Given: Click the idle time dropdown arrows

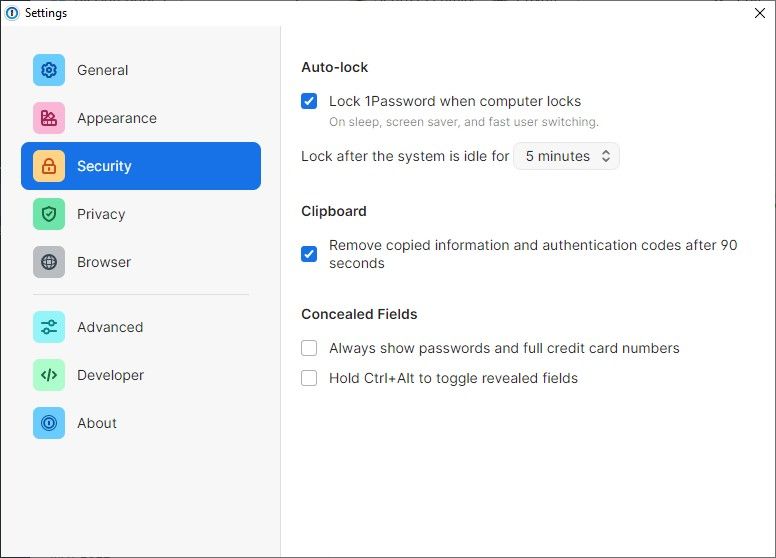Looking at the screenshot, I should click(606, 156).
